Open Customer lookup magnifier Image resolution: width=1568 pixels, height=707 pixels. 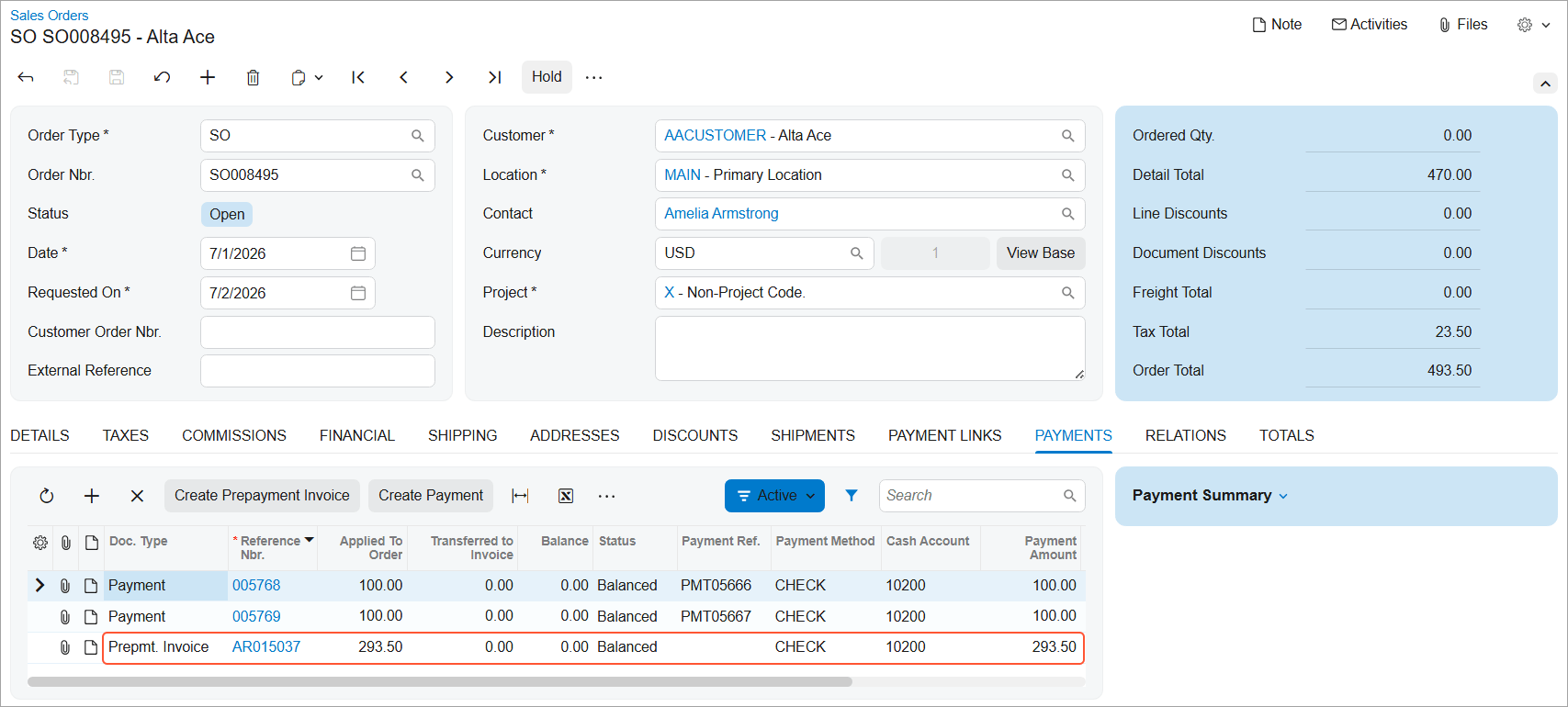(1068, 136)
